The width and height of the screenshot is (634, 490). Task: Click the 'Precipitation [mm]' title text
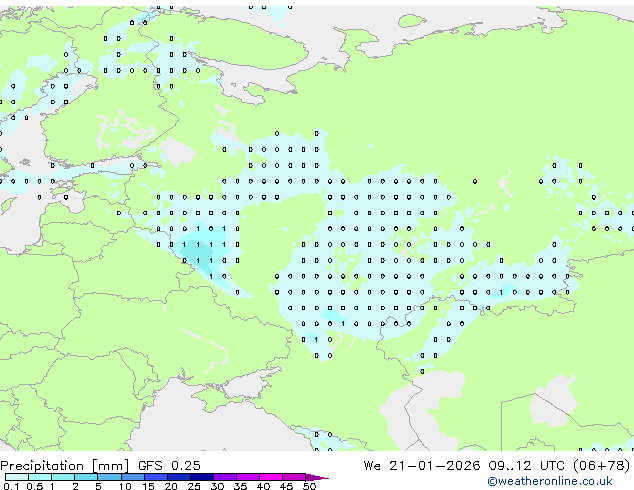coord(65,466)
